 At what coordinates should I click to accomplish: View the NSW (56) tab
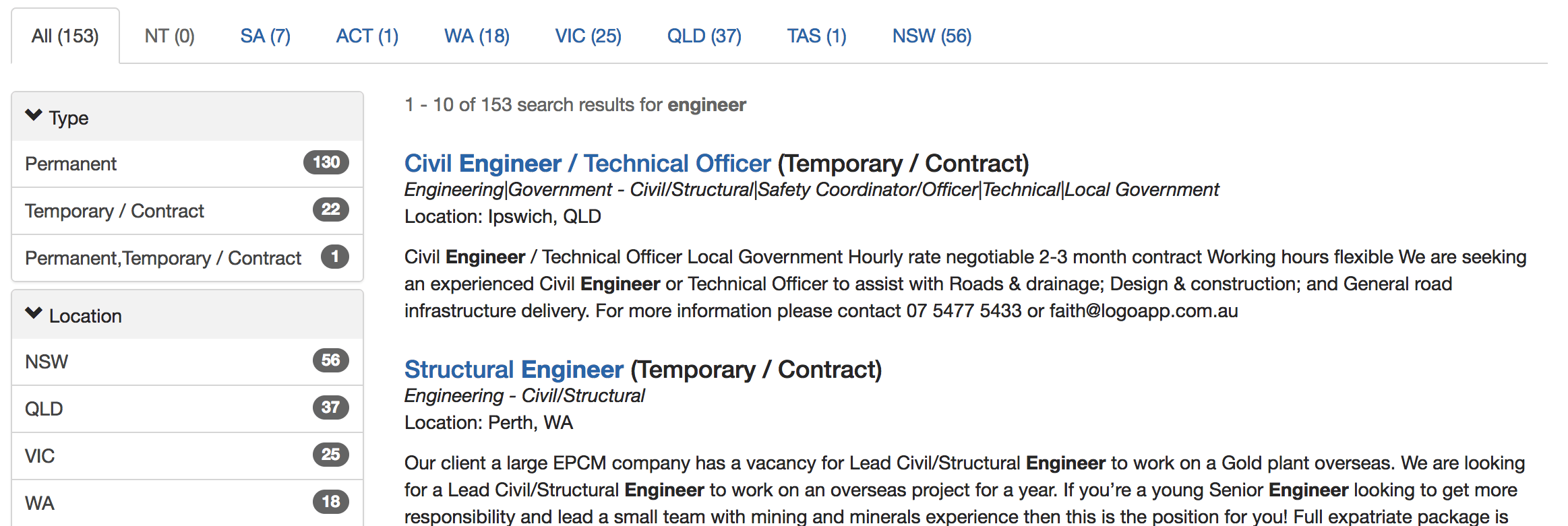point(932,36)
